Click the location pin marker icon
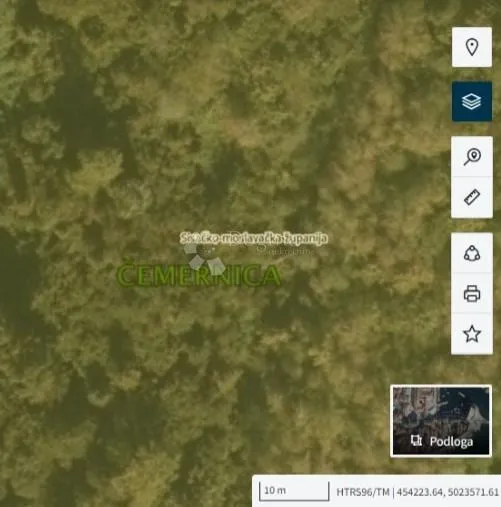This screenshot has width=501, height=507. 472,47
